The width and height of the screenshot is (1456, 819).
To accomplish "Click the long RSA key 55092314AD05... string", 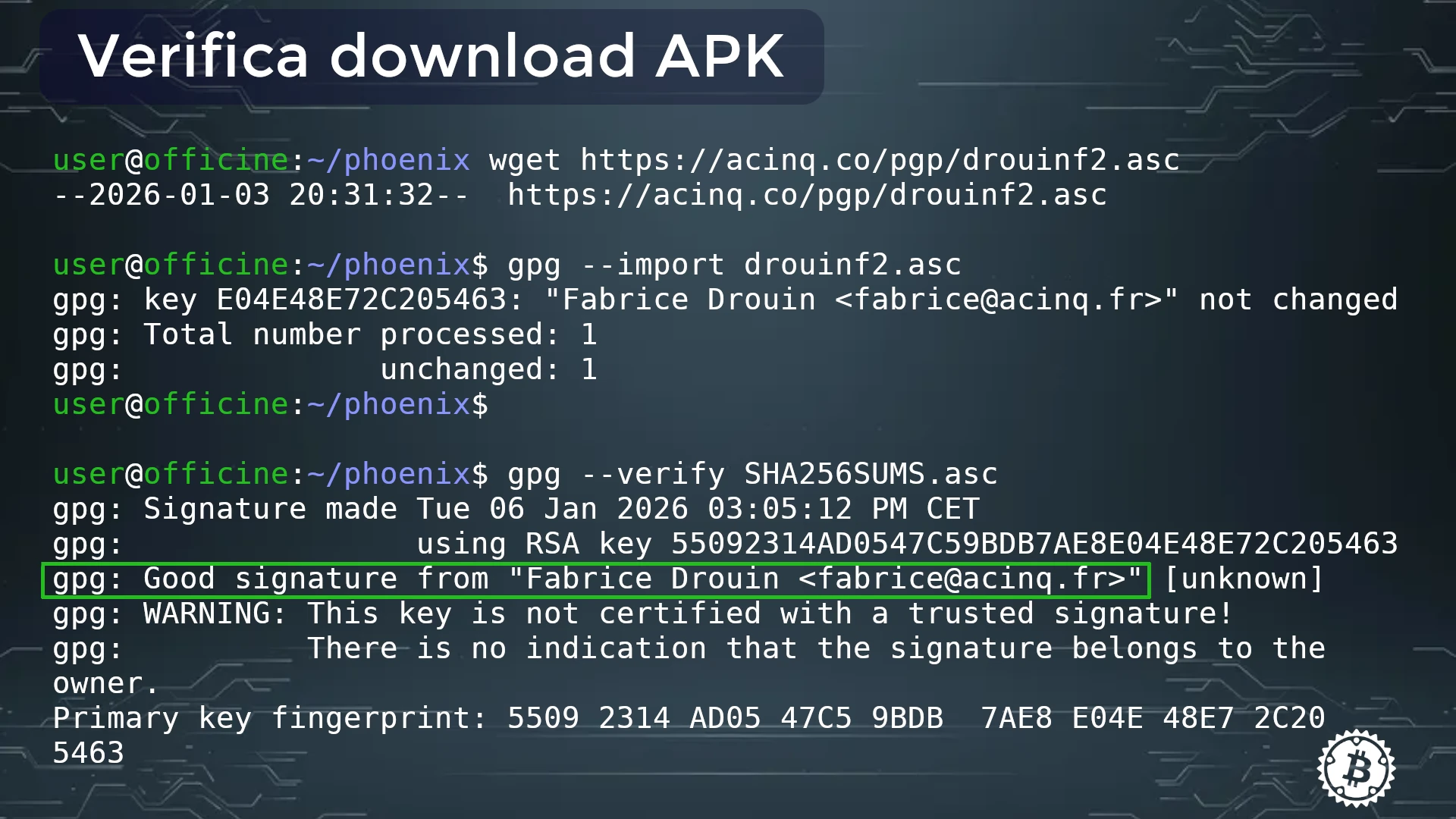I will (1034, 544).
